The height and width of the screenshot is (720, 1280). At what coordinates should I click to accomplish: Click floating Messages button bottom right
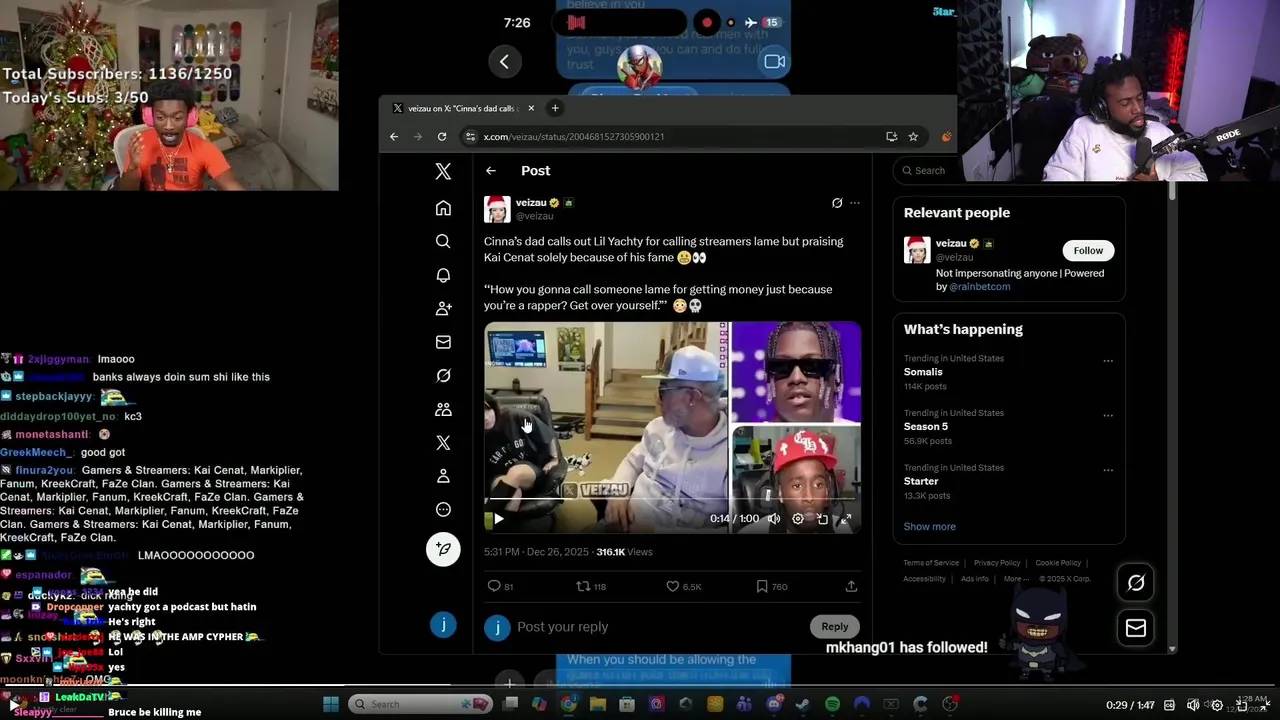tap(1136, 628)
